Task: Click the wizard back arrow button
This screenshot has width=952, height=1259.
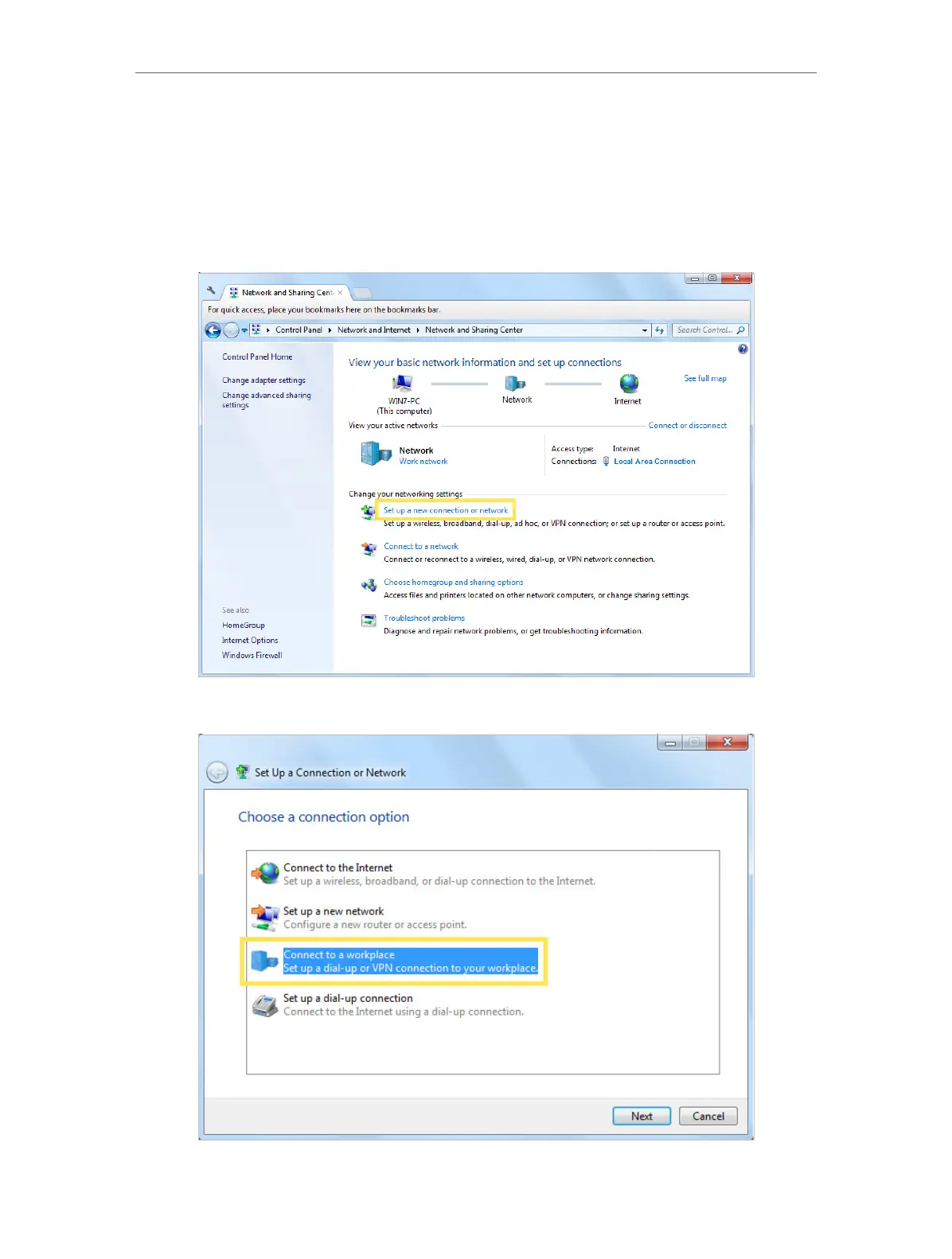Action: (217, 772)
